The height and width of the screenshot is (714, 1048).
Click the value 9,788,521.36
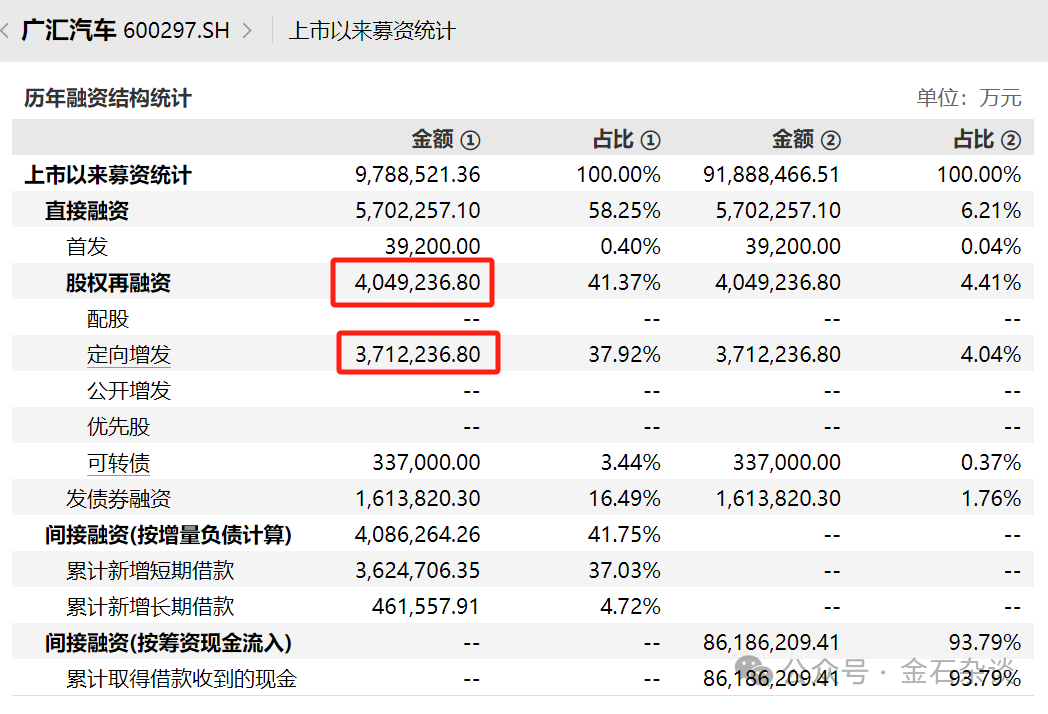(417, 175)
